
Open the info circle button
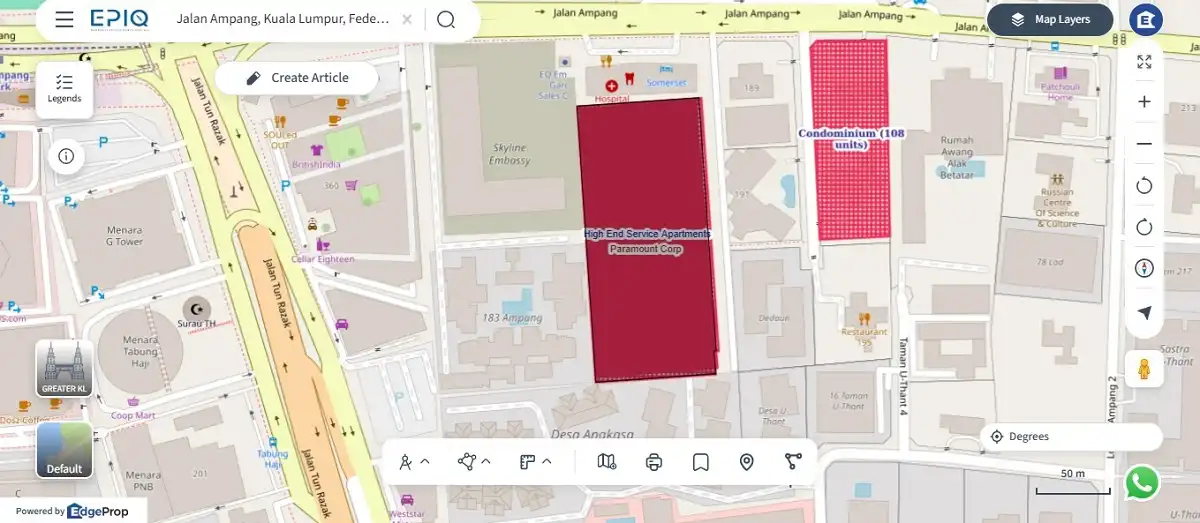pos(66,156)
